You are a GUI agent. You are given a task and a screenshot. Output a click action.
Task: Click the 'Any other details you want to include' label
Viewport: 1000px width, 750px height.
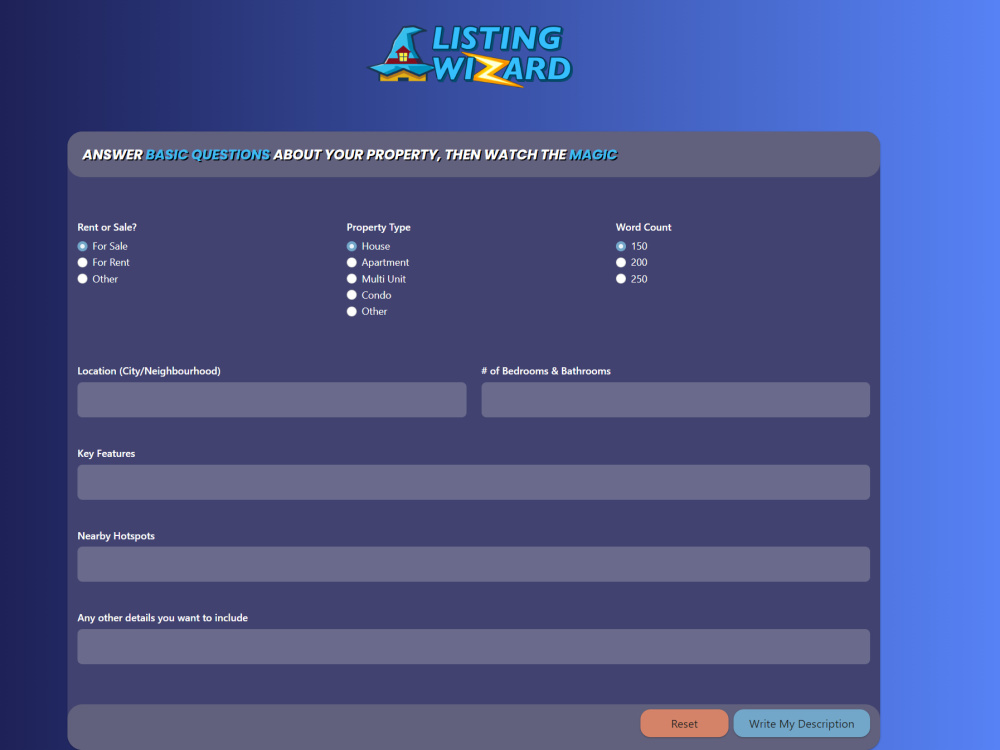[x=163, y=618]
